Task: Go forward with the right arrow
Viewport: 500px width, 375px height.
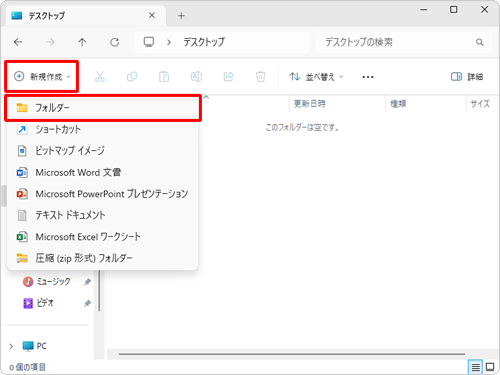Action: pos(50,42)
